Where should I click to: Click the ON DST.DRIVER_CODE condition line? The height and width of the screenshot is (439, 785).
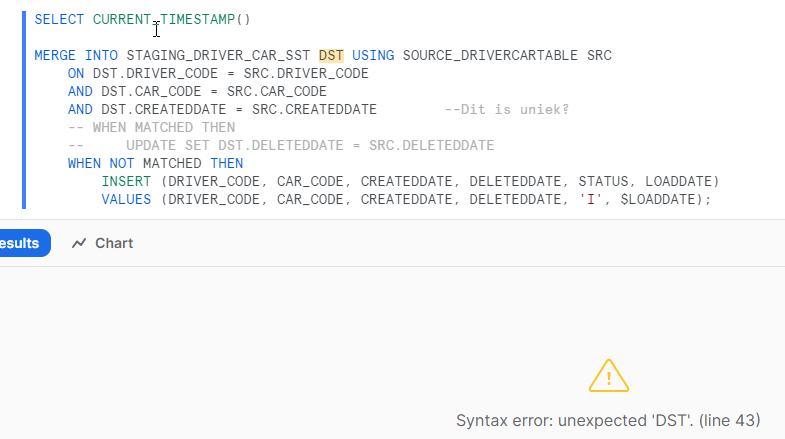(x=218, y=74)
